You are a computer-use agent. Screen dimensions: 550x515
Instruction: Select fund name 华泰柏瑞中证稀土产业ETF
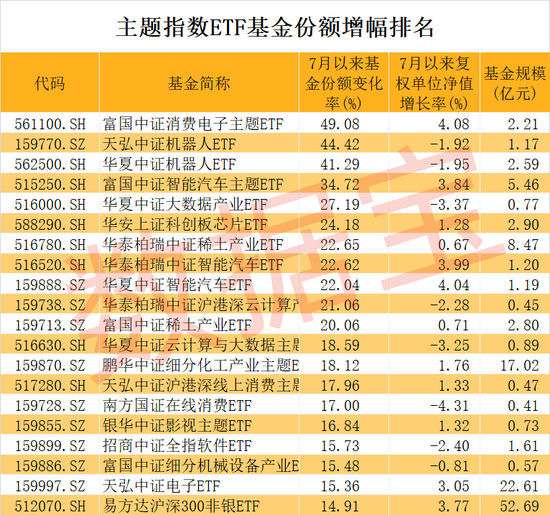click(193, 245)
